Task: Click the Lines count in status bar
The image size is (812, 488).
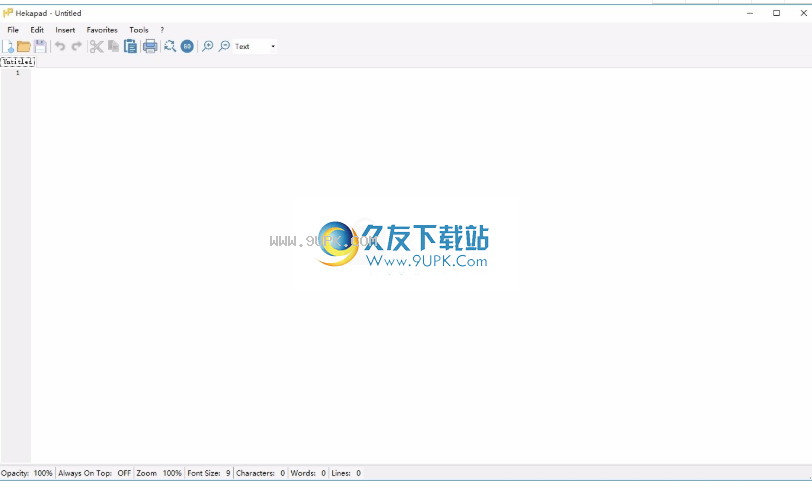Action: 346,473
